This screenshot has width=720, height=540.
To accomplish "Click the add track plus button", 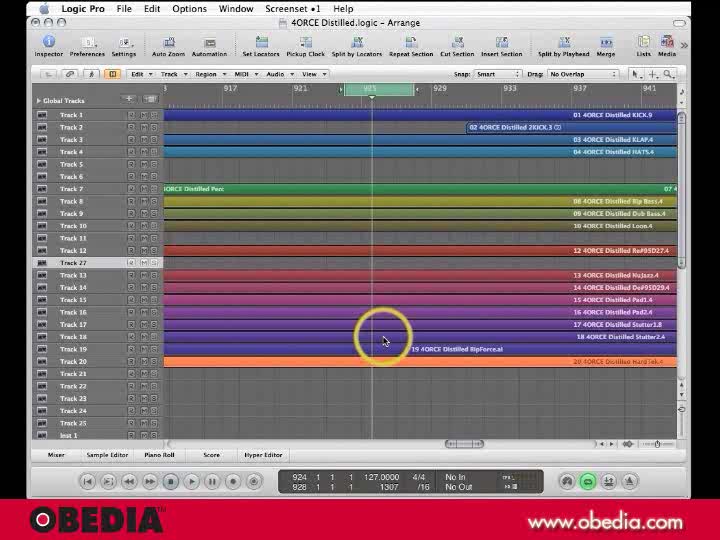I will tap(129, 99).
